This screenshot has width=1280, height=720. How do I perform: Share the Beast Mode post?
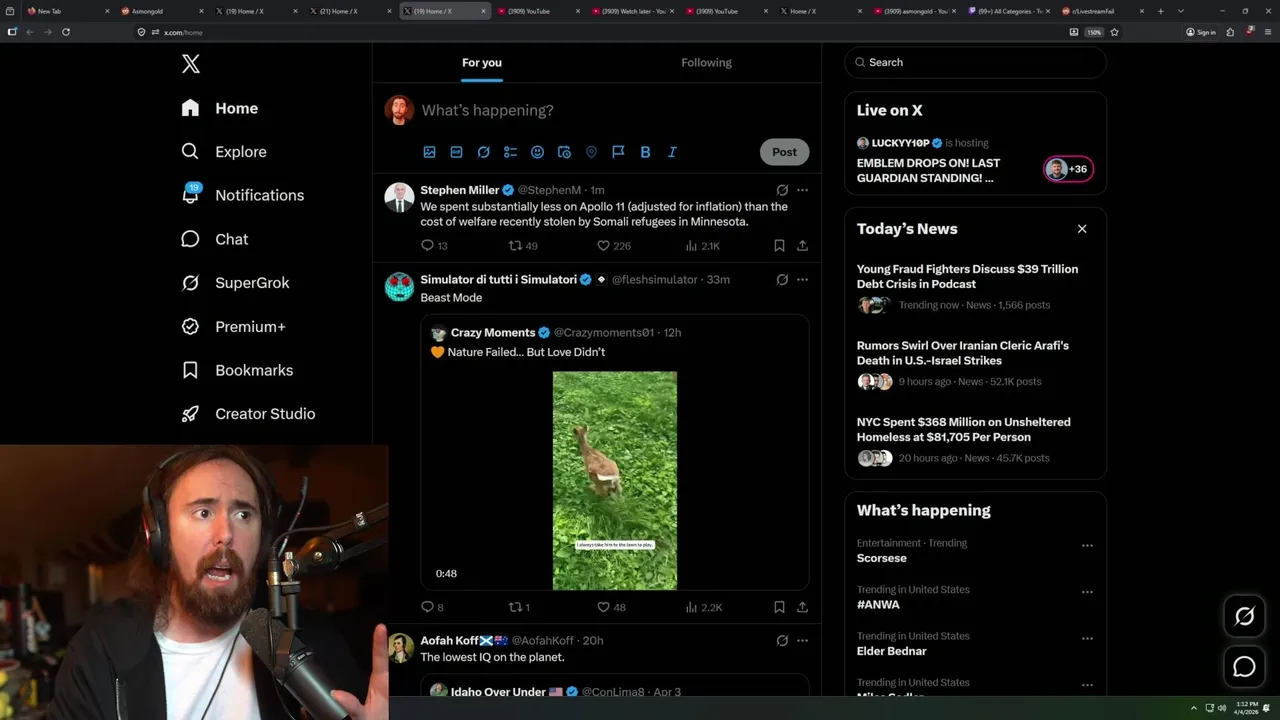pyautogui.click(x=802, y=607)
